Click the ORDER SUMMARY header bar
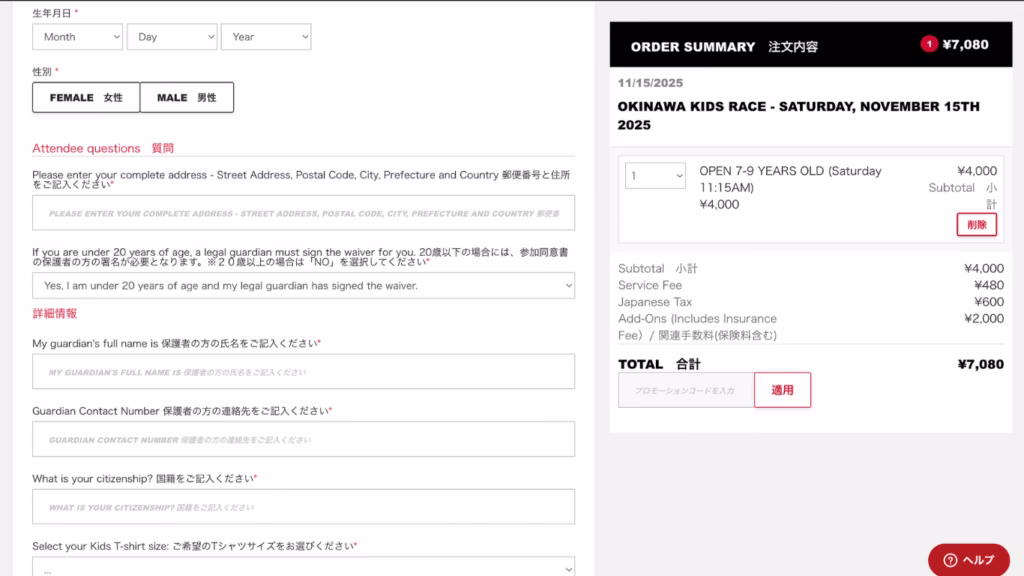The width and height of the screenshot is (1024, 576). pos(811,45)
